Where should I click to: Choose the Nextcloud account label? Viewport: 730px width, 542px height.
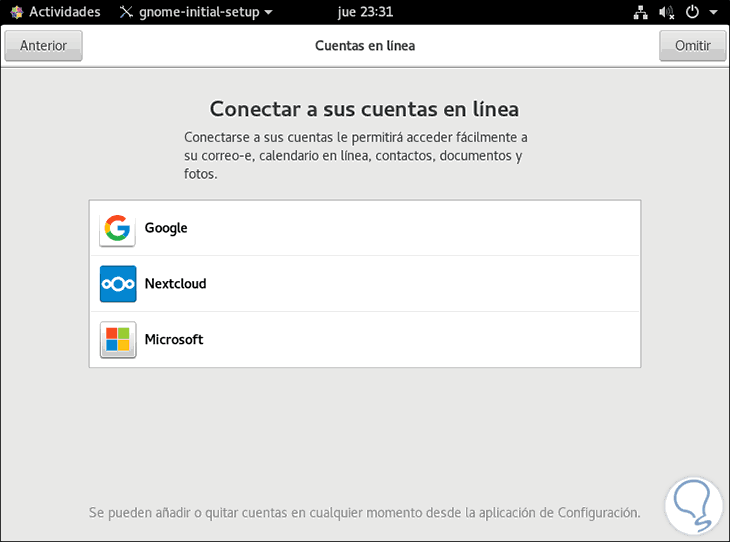[175, 284]
